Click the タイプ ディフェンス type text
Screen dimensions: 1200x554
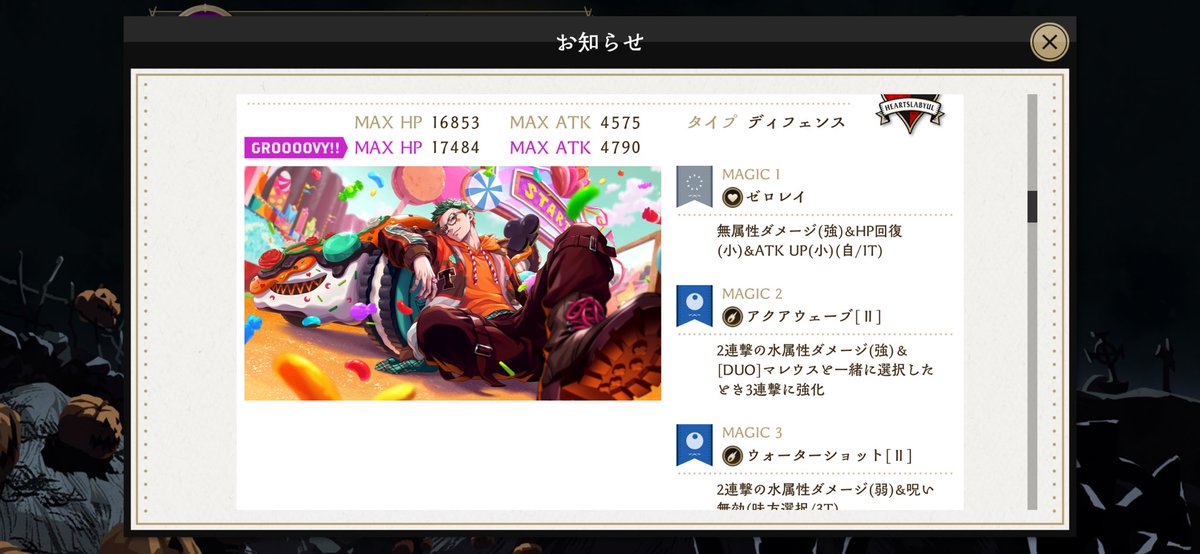pyautogui.click(x=766, y=122)
